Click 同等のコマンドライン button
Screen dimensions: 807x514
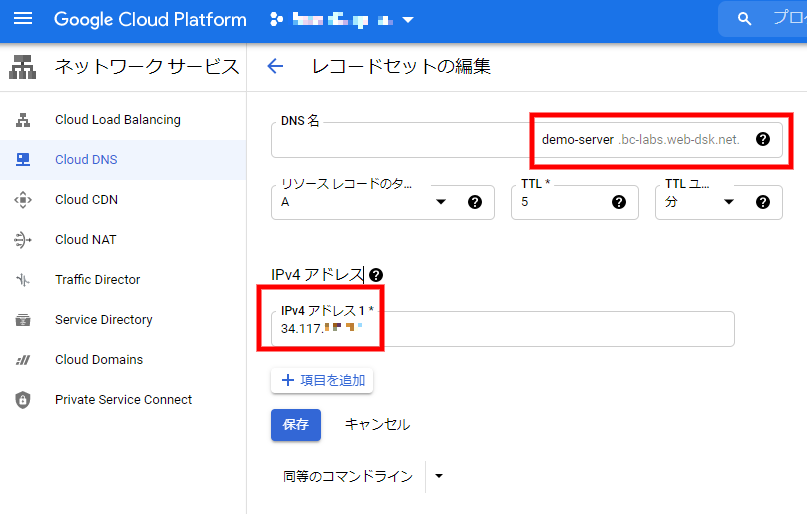348,477
